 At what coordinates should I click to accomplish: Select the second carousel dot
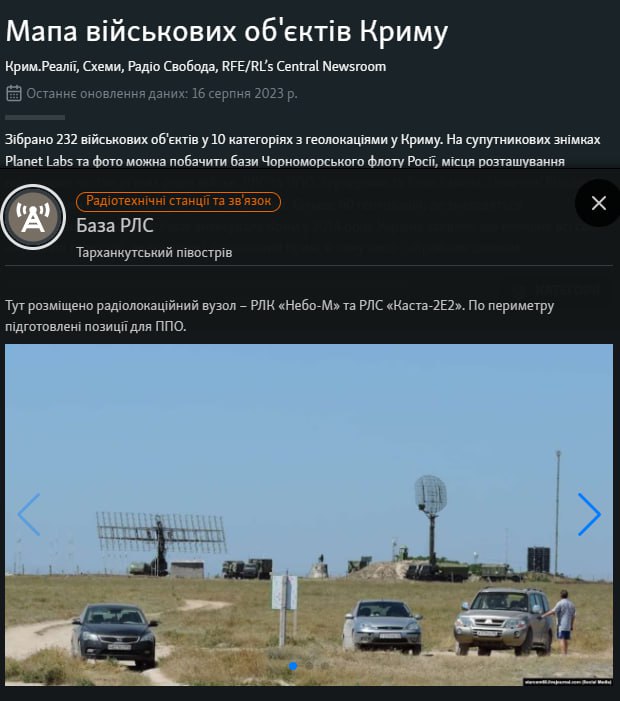click(x=309, y=666)
